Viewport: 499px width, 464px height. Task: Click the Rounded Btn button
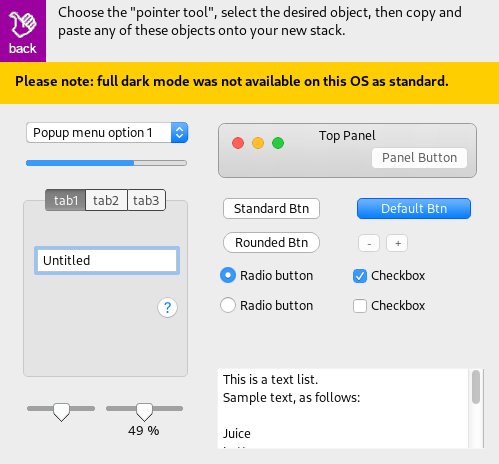[271, 243]
